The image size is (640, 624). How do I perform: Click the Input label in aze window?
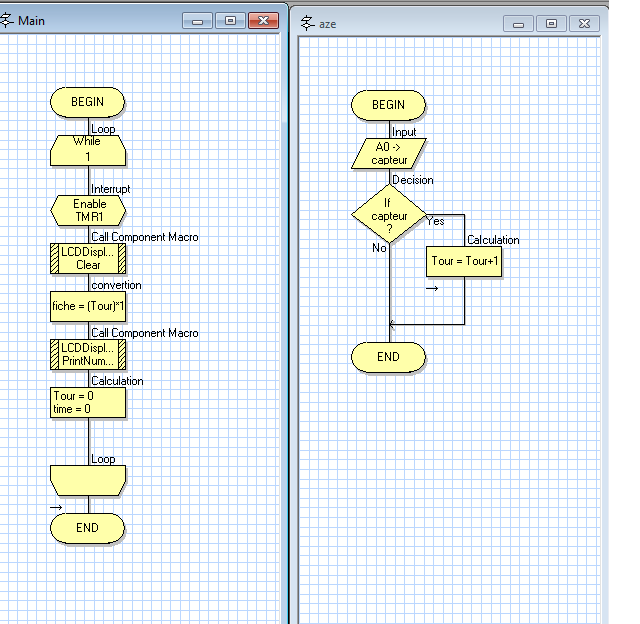[404, 132]
